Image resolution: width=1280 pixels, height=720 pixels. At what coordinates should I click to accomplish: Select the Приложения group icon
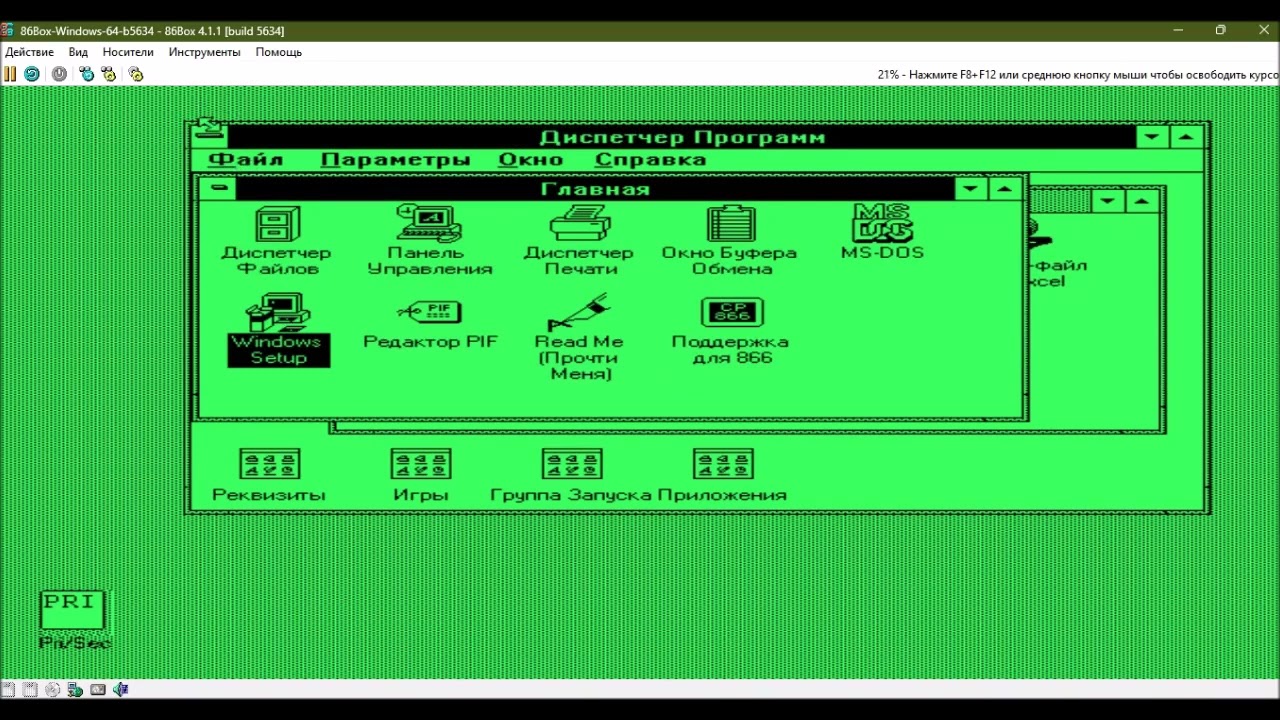[x=723, y=475]
